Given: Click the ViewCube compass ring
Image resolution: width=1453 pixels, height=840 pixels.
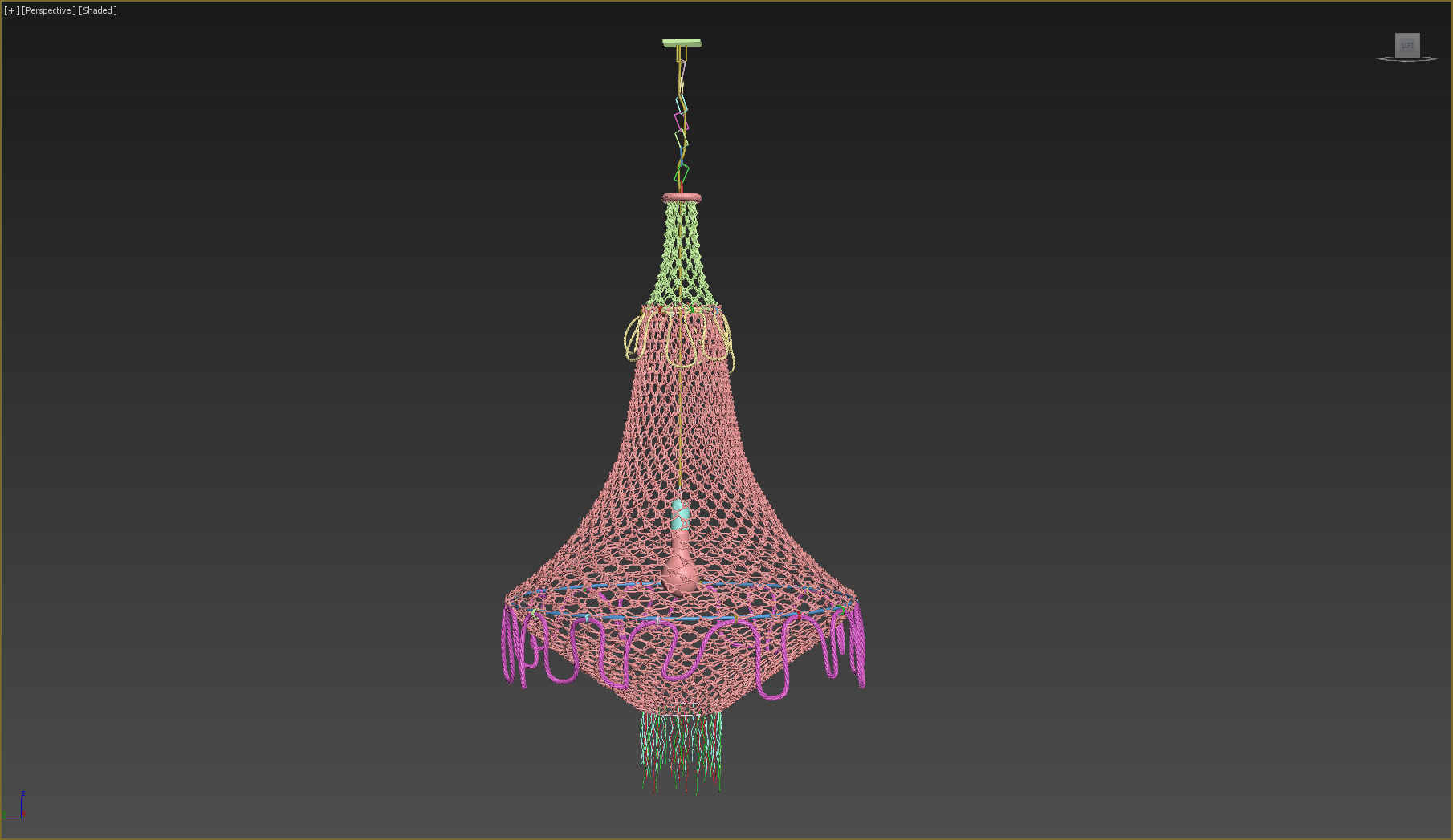Looking at the screenshot, I should 1407,59.
